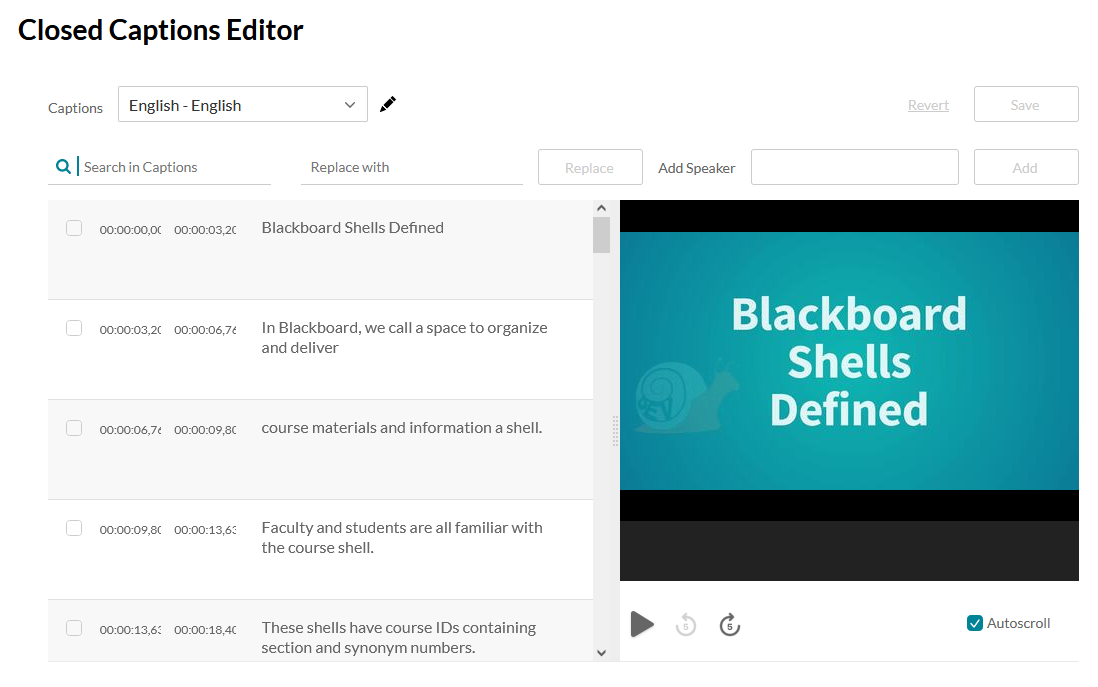The width and height of the screenshot is (1098, 687).
Task: Click the magnifier search icon
Action: tap(63, 167)
